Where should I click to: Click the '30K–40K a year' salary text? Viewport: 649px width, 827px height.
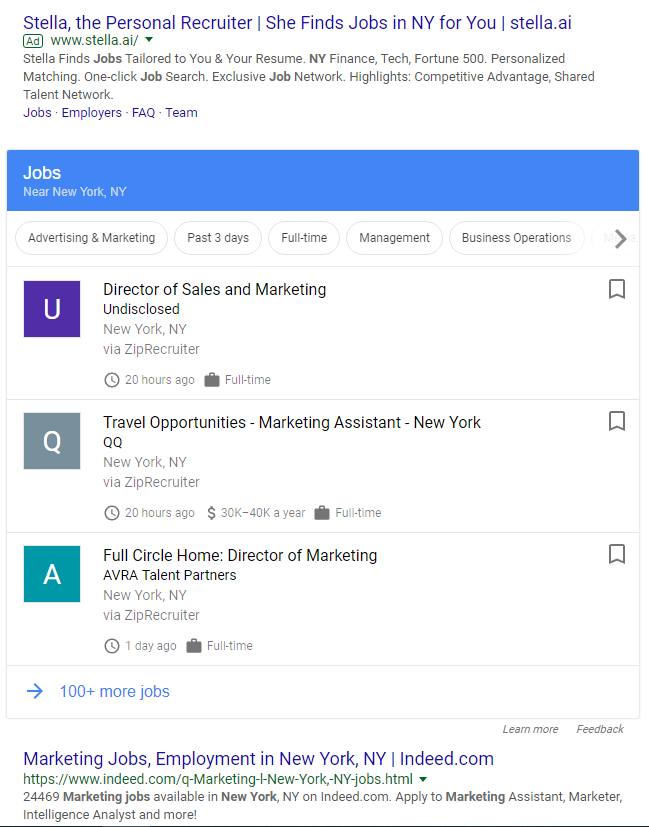click(x=263, y=513)
